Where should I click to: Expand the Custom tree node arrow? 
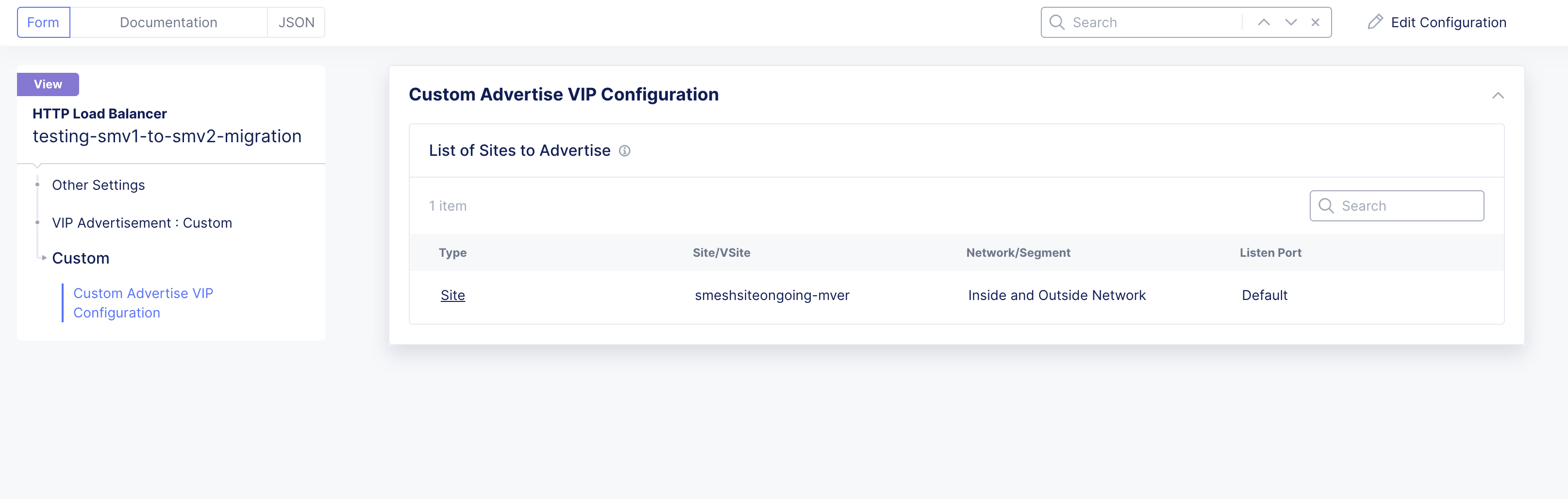tap(44, 258)
